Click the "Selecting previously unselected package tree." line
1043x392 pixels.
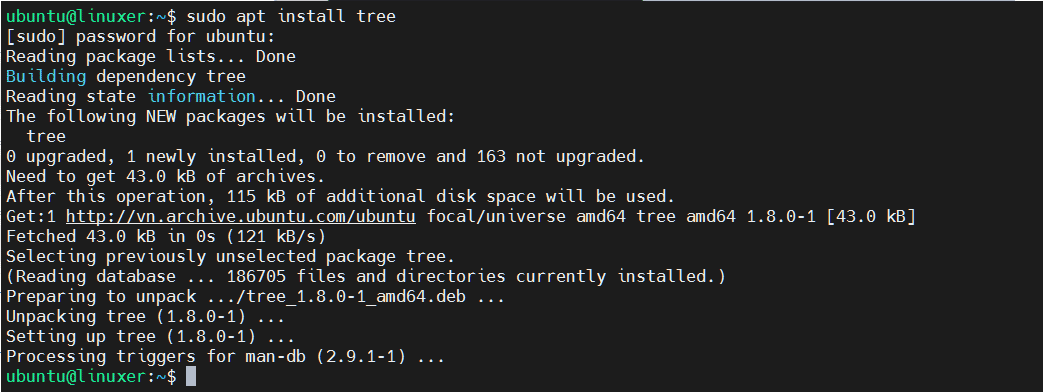[230, 256]
